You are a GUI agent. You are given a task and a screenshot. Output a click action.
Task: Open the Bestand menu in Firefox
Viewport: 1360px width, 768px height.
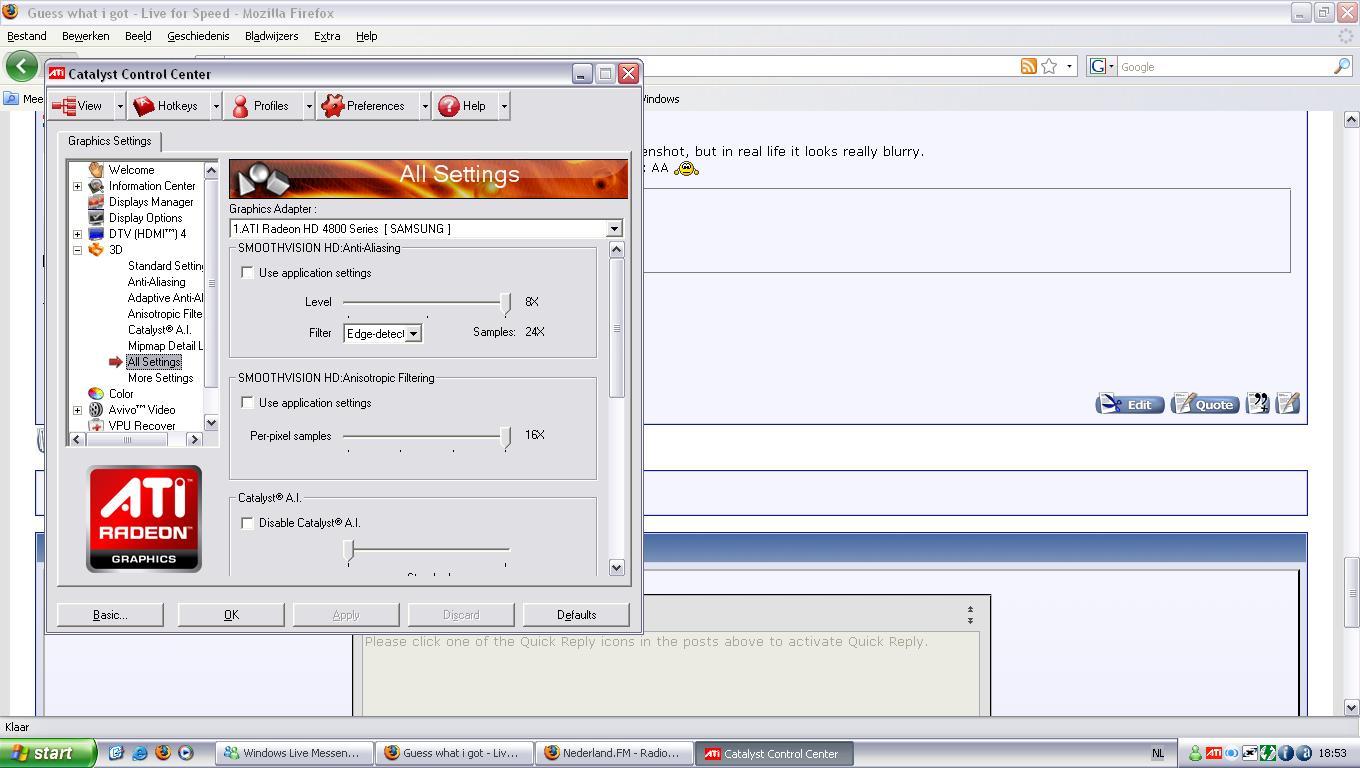coord(27,36)
